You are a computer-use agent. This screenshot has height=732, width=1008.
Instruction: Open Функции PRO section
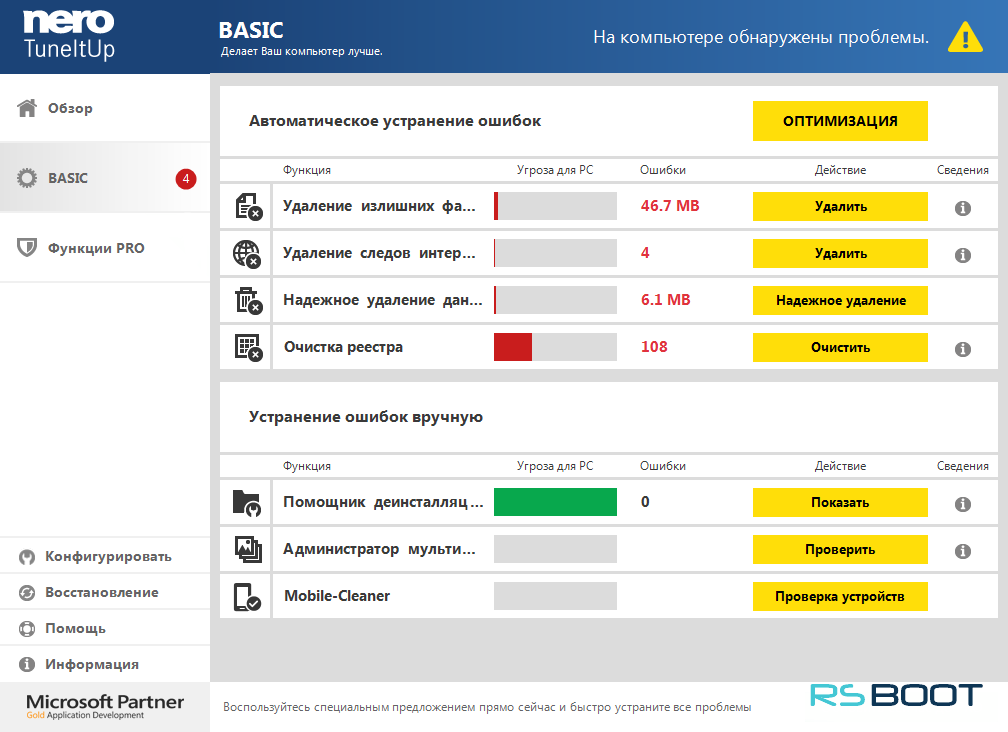(x=105, y=247)
